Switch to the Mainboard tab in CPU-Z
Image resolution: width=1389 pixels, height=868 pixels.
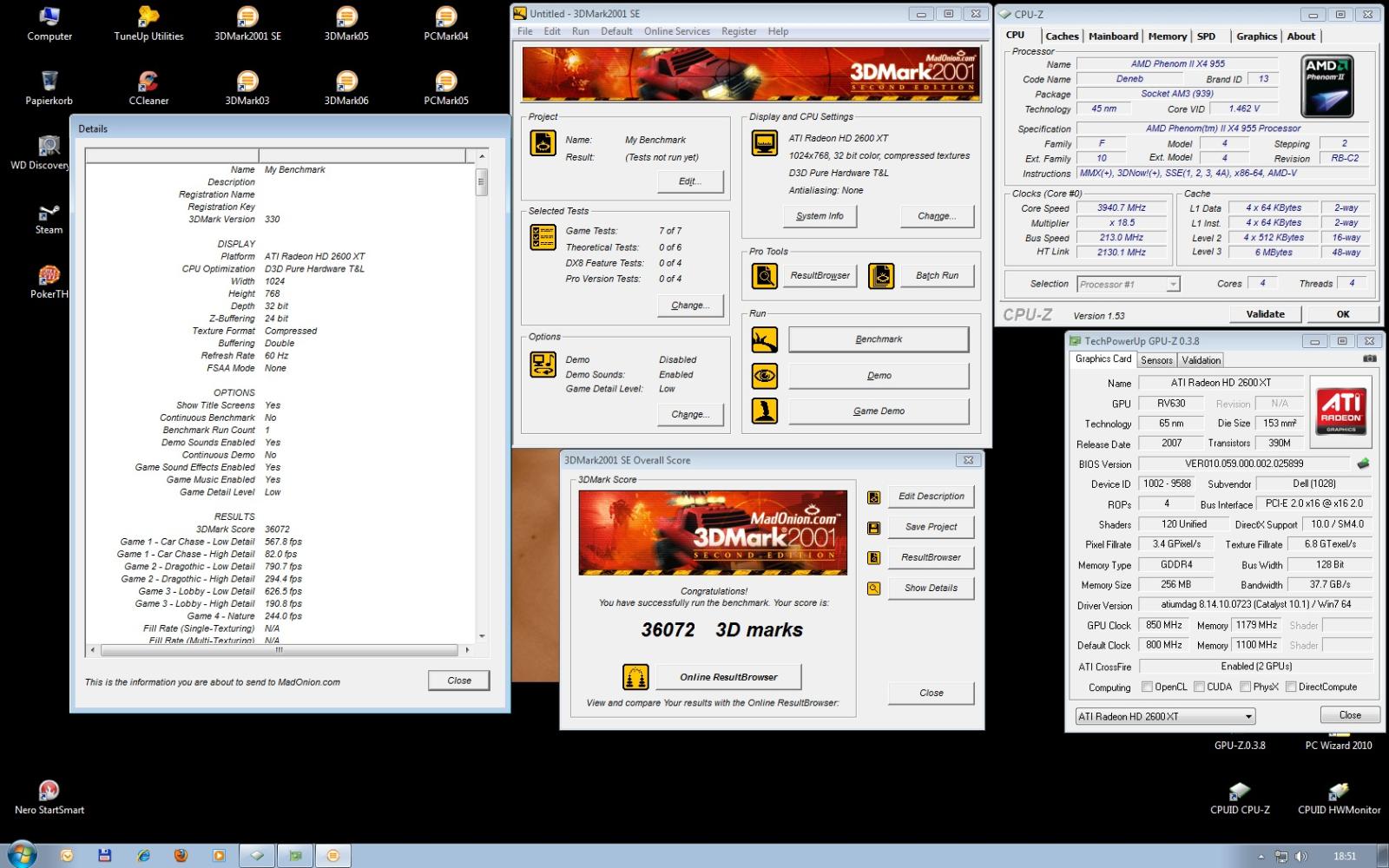click(1114, 36)
